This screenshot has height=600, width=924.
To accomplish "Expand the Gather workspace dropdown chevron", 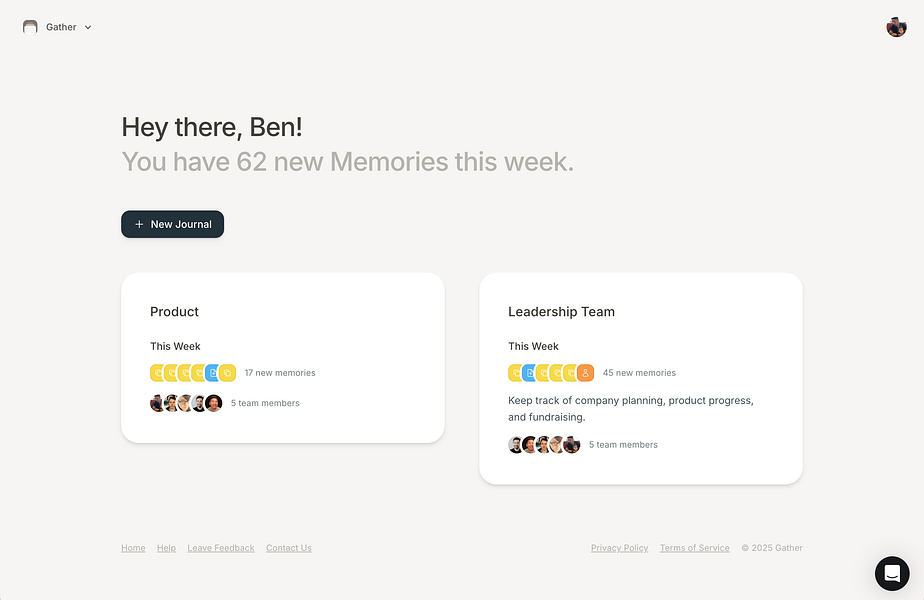I will click(x=88, y=27).
